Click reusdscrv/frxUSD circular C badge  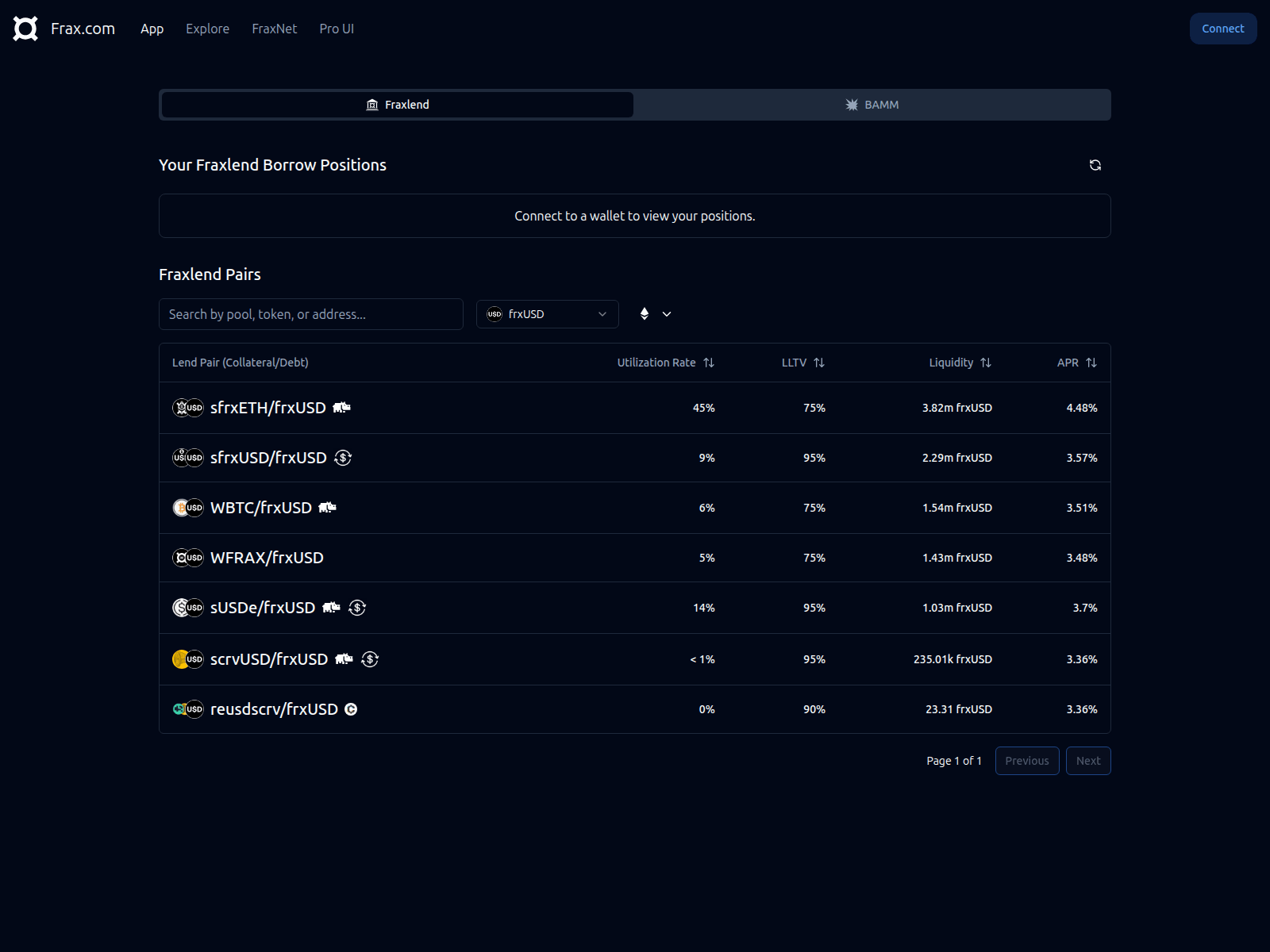coord(351,709)
